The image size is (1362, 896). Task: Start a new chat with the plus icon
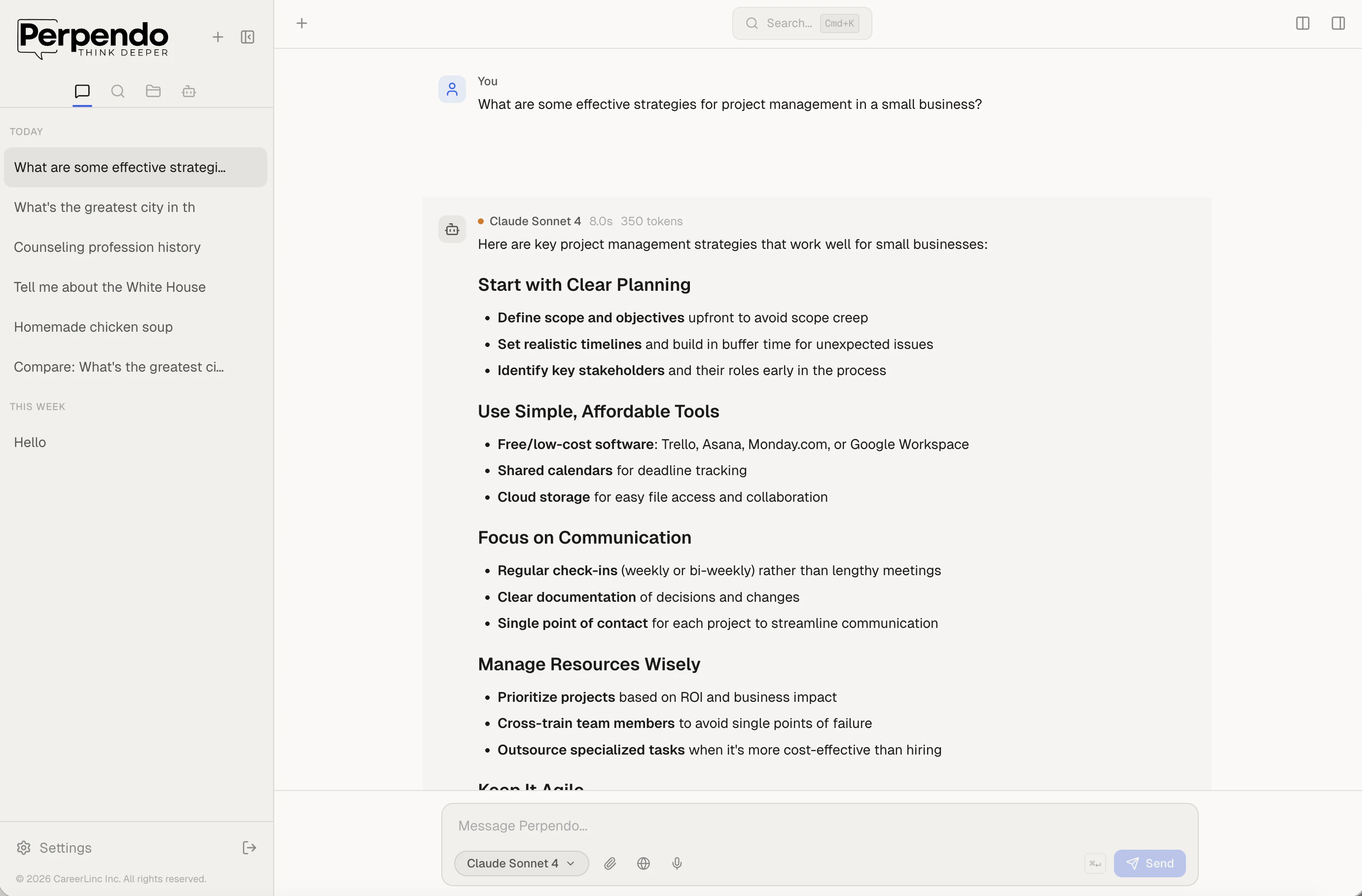coord(217,36)
